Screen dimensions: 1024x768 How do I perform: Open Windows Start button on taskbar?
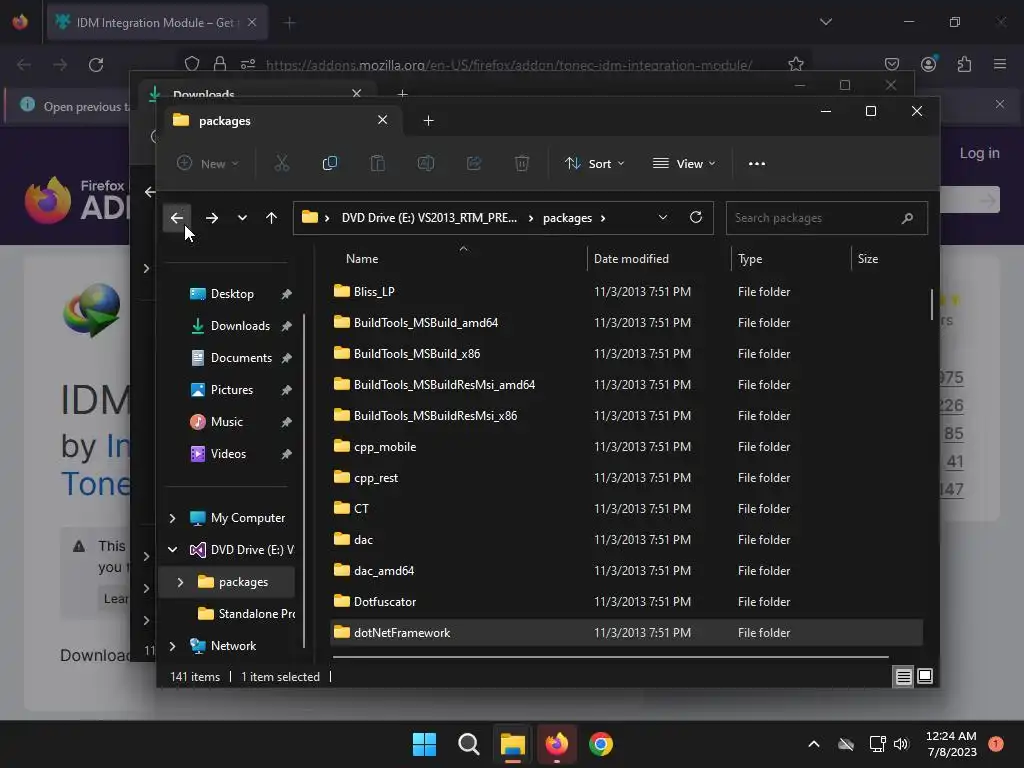424,744
